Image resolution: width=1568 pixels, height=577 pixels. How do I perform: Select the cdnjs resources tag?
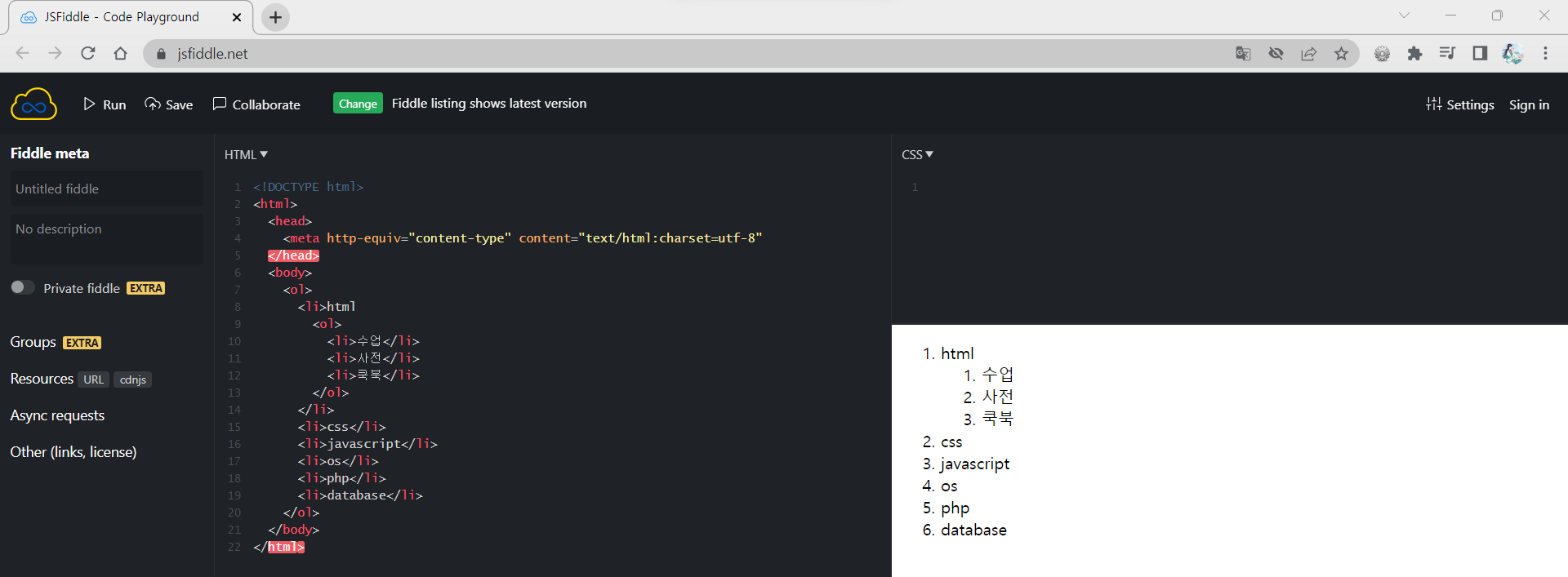(x=132, y=379)
